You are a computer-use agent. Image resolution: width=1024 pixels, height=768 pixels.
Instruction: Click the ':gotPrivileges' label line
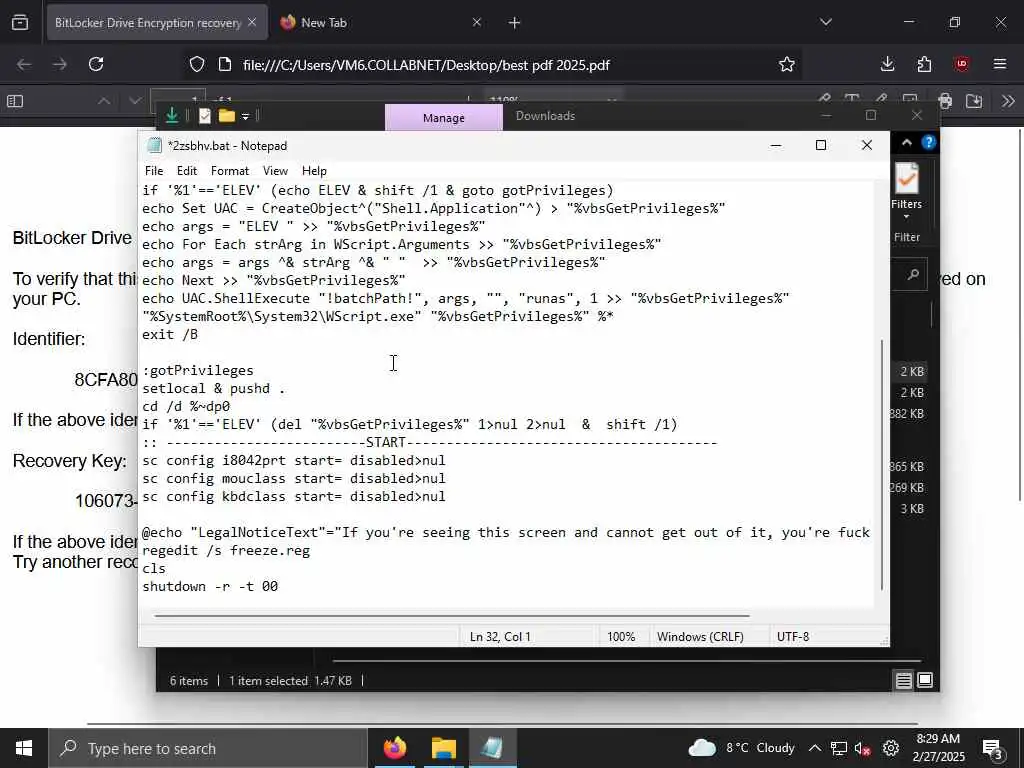coord(198,370)
